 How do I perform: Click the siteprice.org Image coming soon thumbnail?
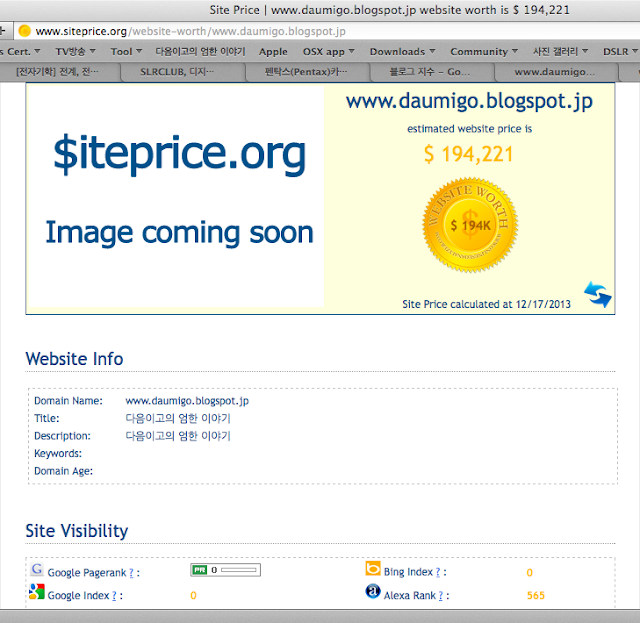pos(176,196)
